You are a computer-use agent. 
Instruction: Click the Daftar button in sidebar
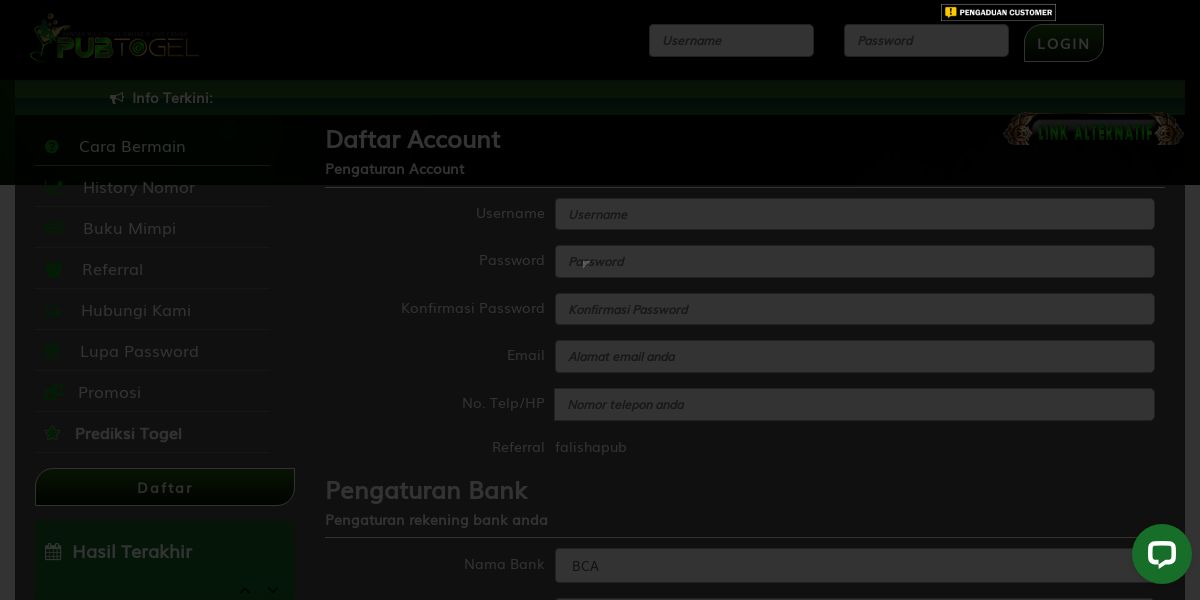165,487
